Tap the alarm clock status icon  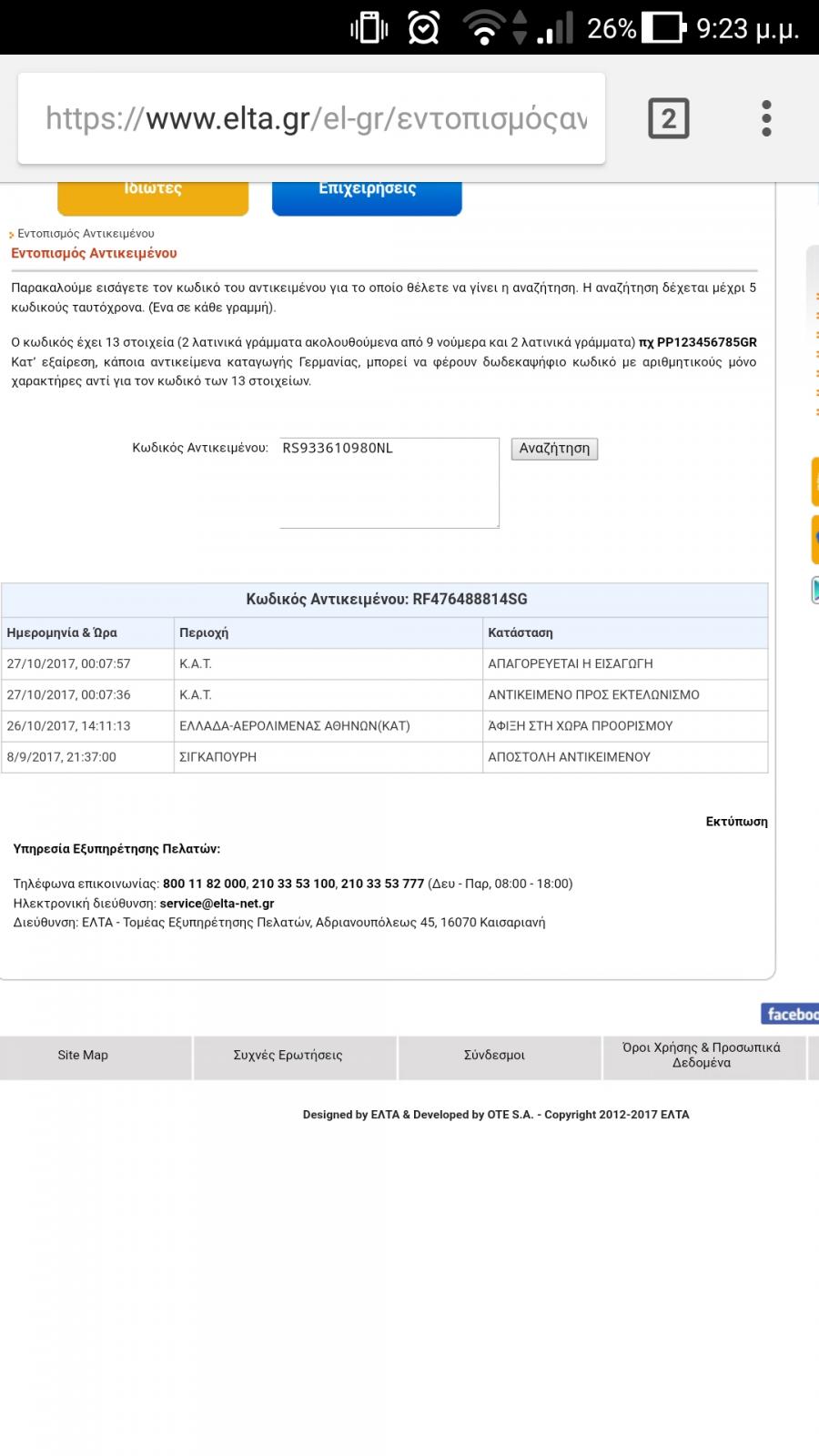(x=424, y=28)
